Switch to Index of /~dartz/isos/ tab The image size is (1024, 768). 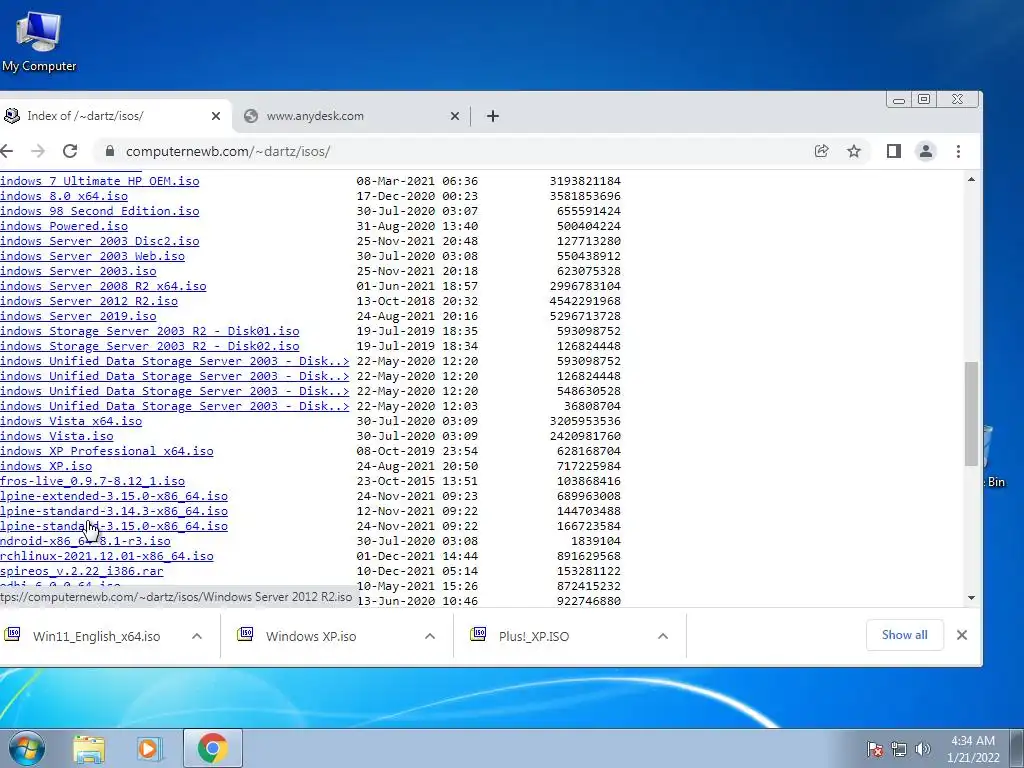pos(108,116)
